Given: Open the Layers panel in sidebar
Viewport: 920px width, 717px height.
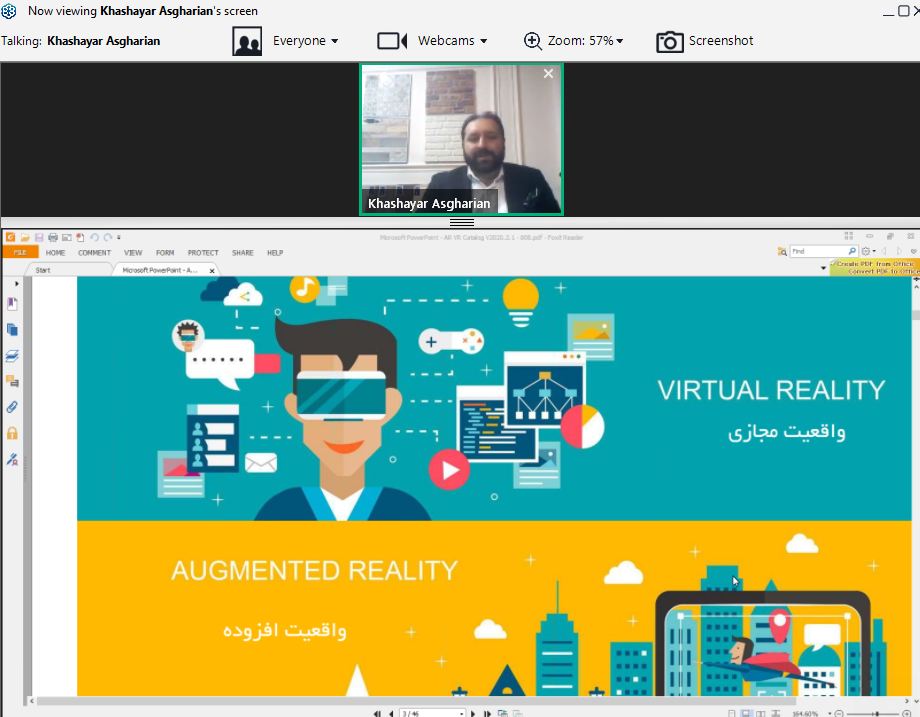Looking at the screenshot, I should coord(13,355).
